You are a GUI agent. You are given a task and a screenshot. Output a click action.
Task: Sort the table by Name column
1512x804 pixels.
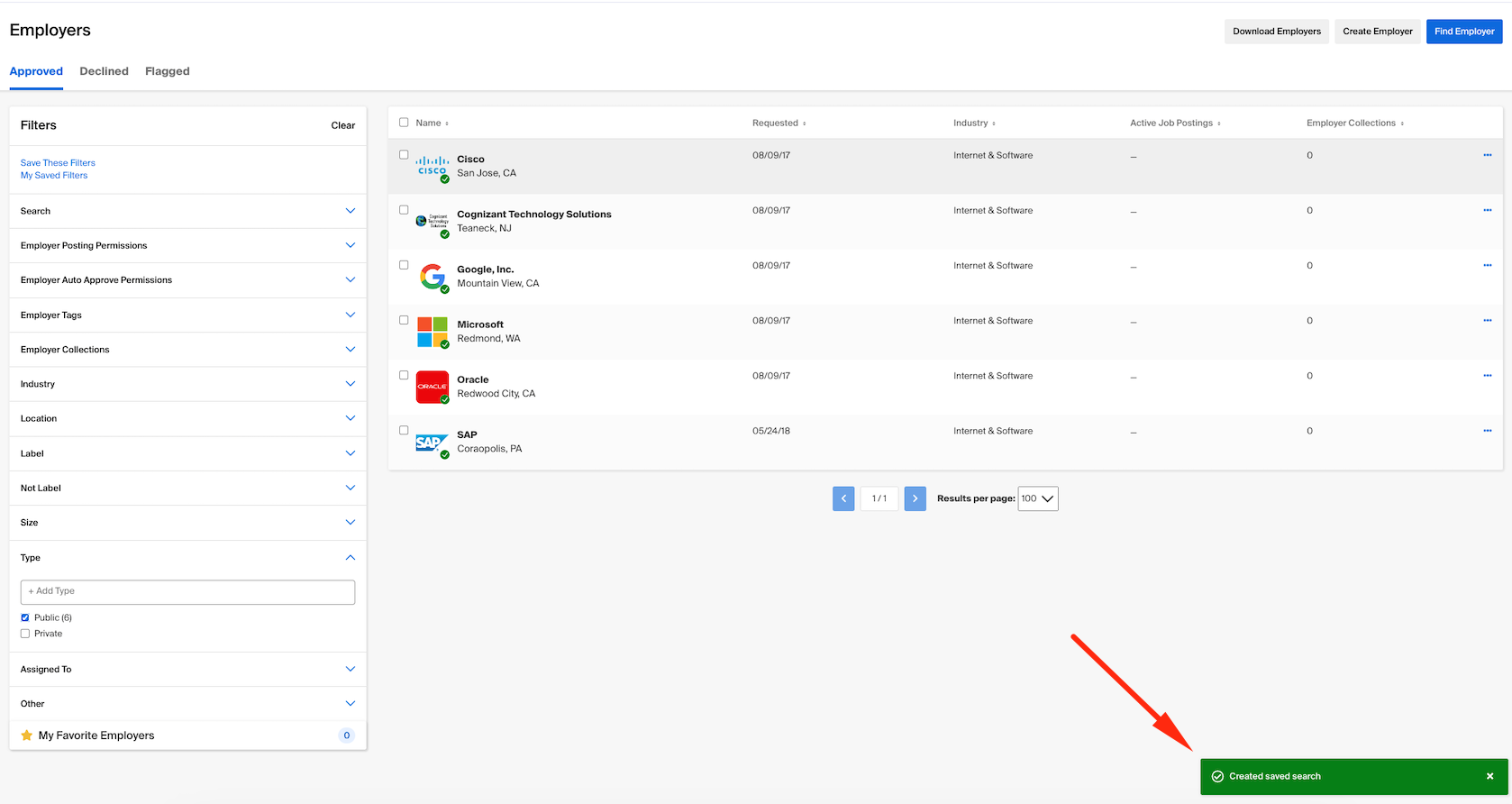pos(432,123)
